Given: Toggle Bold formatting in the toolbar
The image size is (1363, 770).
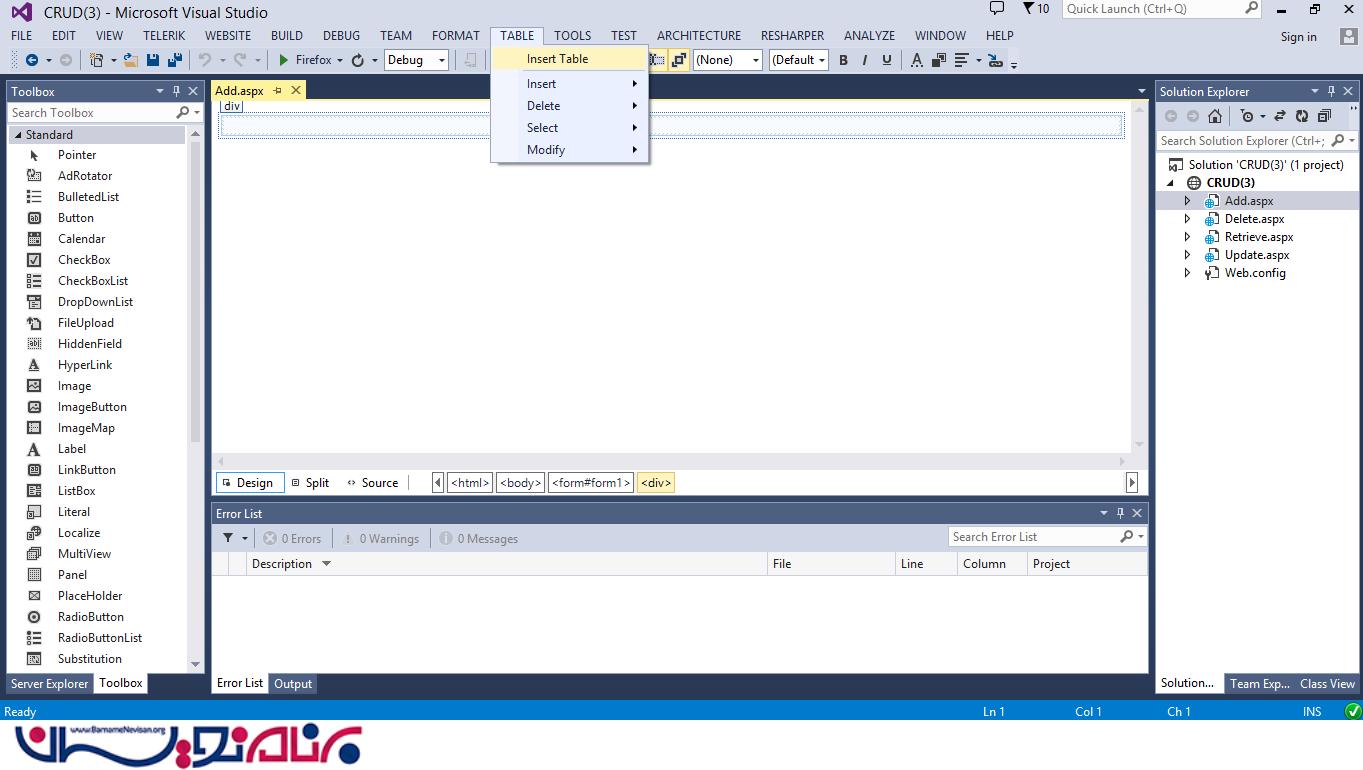Looking at the screenshot, I should point(843,60).
